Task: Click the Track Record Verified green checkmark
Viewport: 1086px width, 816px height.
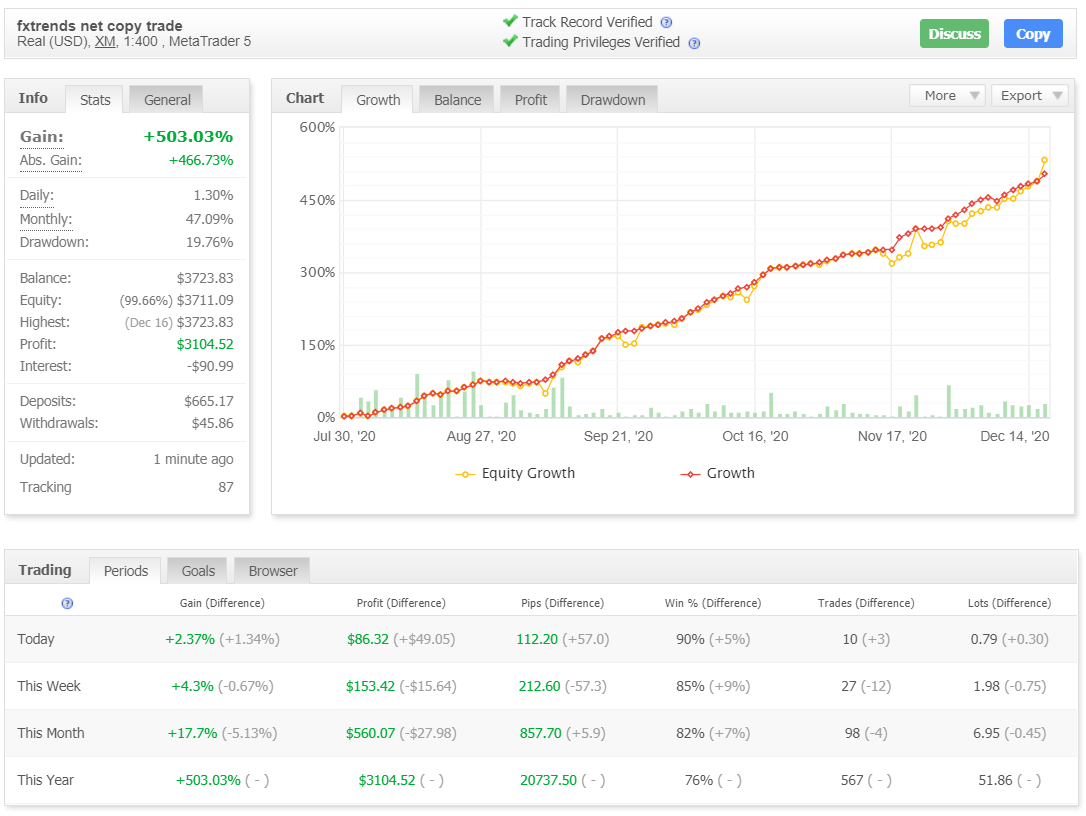Action: pyautogui.click(x=510, y=21)
